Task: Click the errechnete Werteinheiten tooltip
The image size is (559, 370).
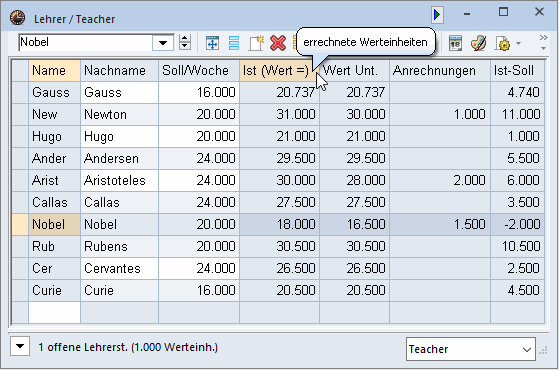Action: coord(366,42)
